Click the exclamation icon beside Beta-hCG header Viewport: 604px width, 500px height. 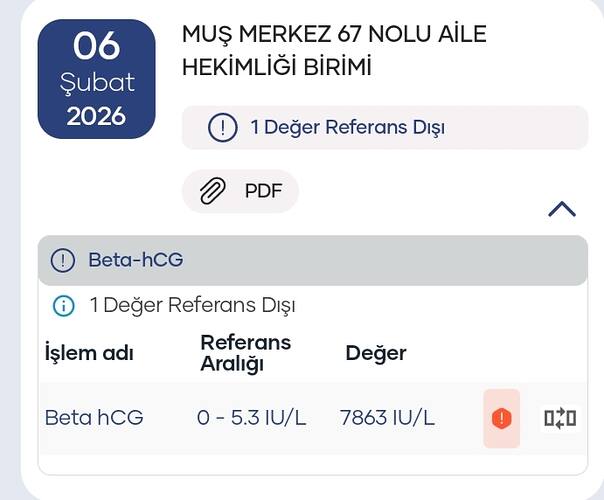[x=63, y=261]
